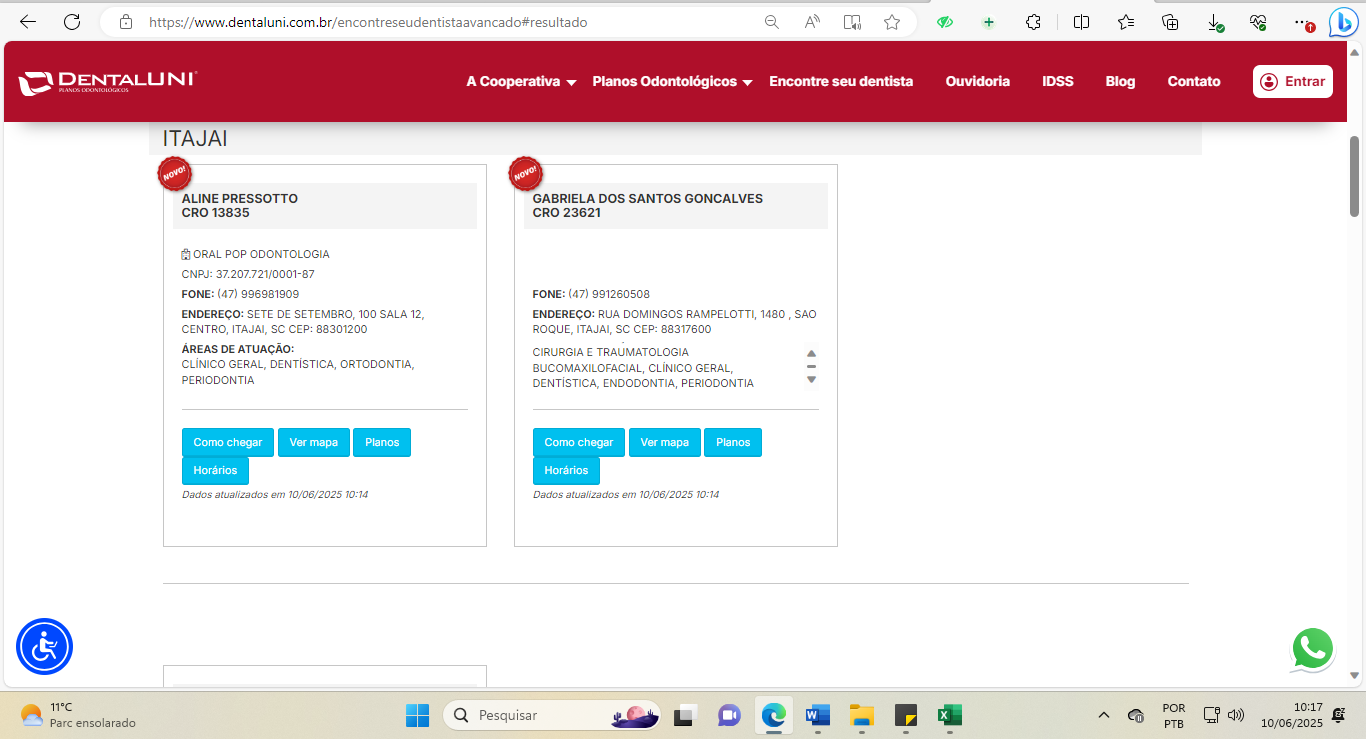This screenshot has width=1366, height=739.
Task: Select the name GABRIELA DOS SANTOS GONCALVES
Action: [648, 198]
